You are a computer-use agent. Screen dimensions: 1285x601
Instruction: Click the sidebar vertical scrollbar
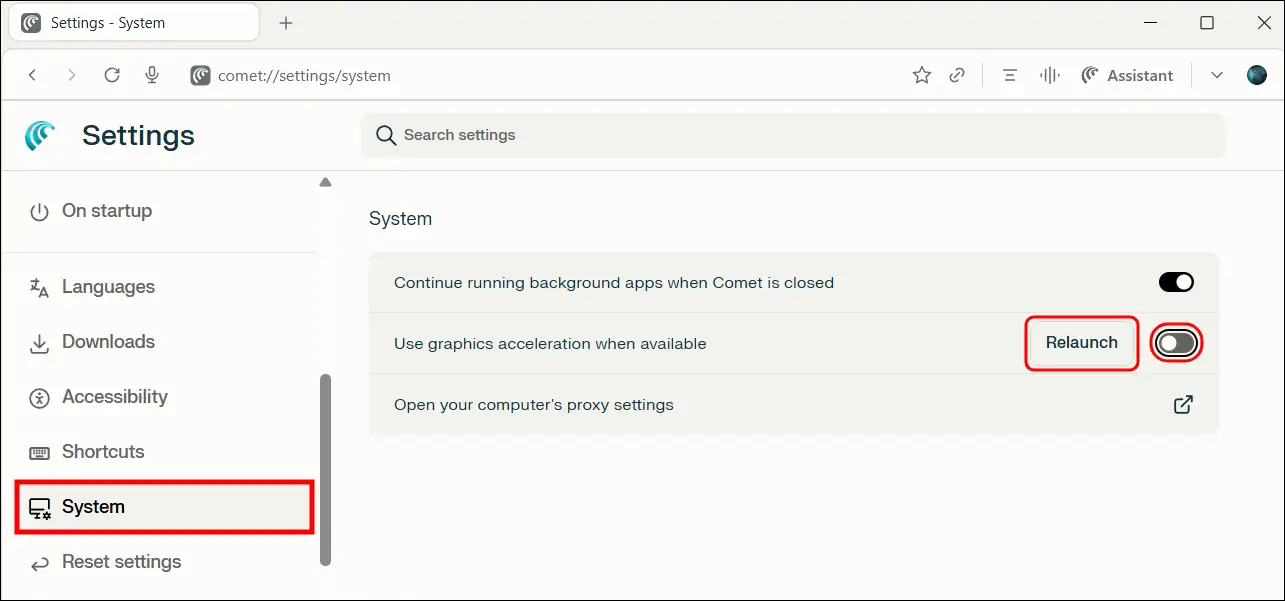click(x=325, y=470)
